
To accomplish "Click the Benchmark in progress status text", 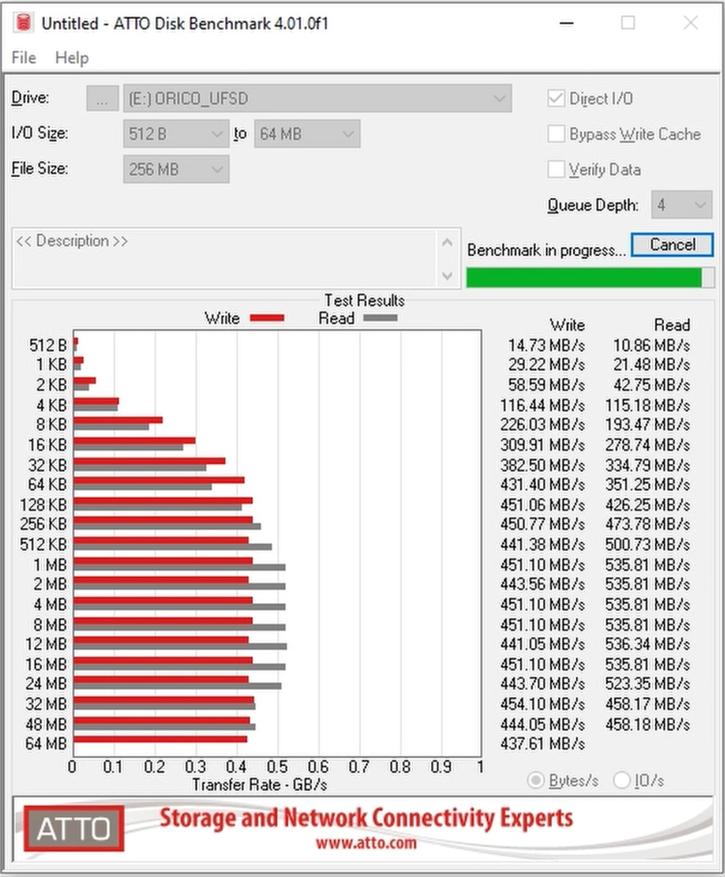I will [547, 250].
